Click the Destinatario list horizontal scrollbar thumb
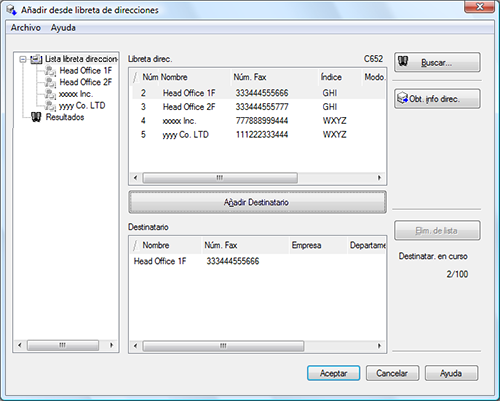Image resolution: width=500 pixels, height=401 pixels. point(223,346)
